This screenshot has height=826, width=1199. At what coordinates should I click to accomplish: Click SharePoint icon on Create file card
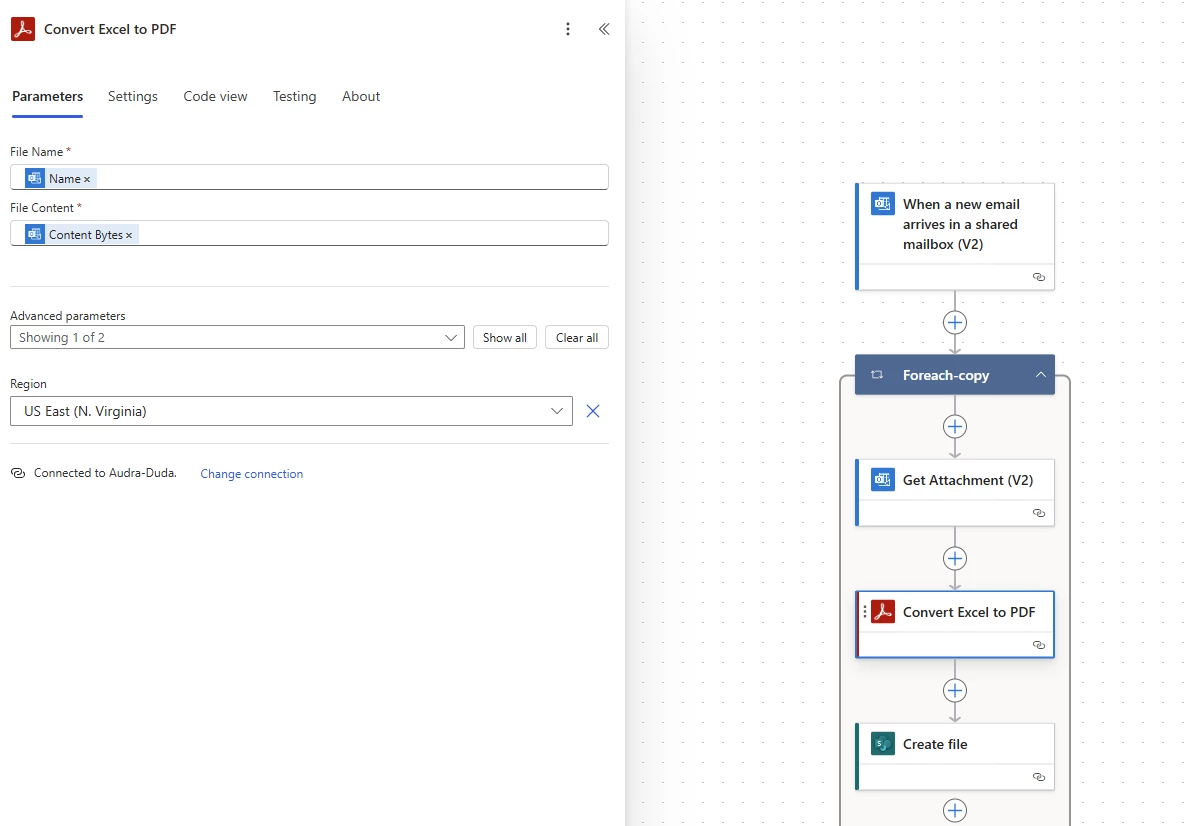tap(883, 743)
